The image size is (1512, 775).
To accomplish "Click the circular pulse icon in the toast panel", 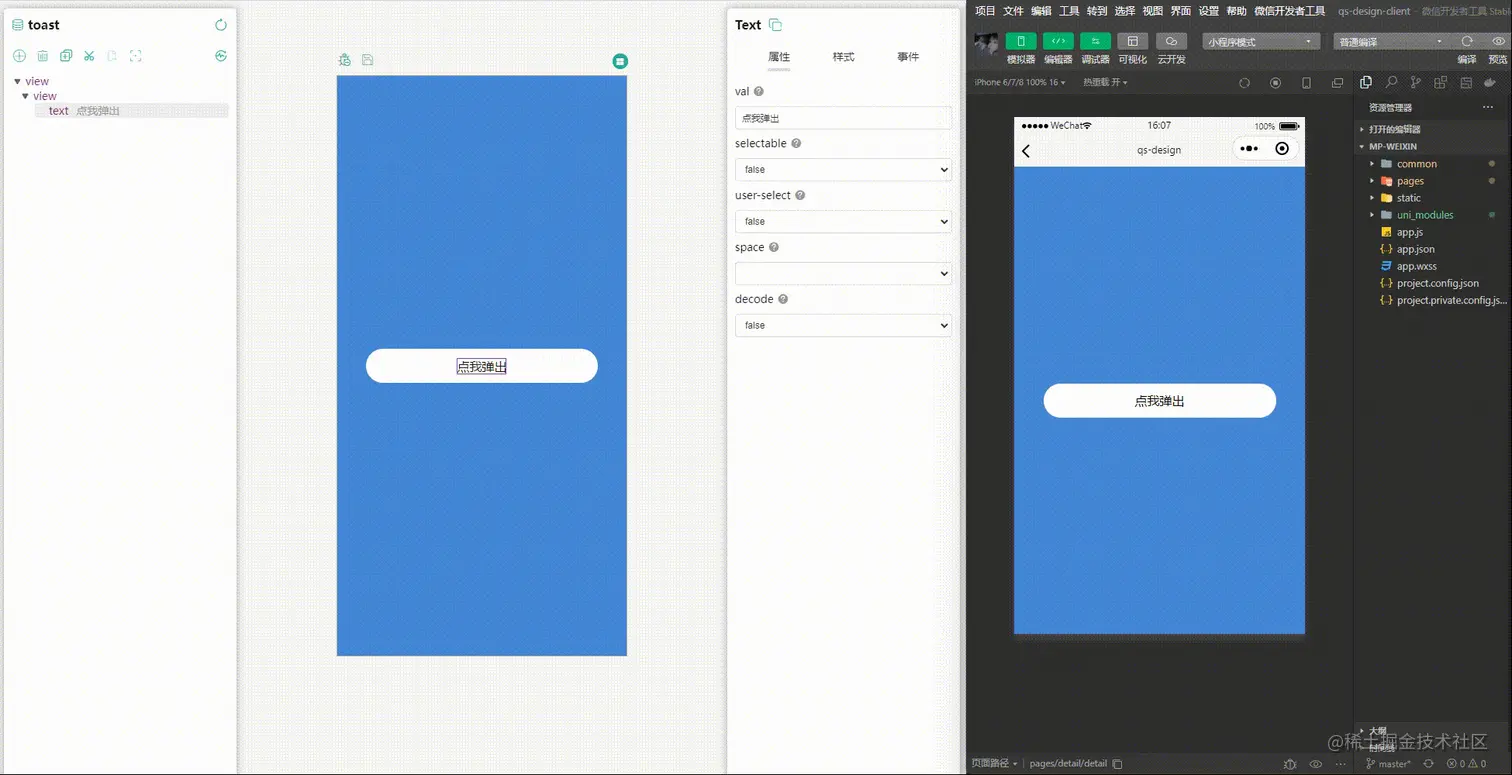I will click(x=221, y=56).
